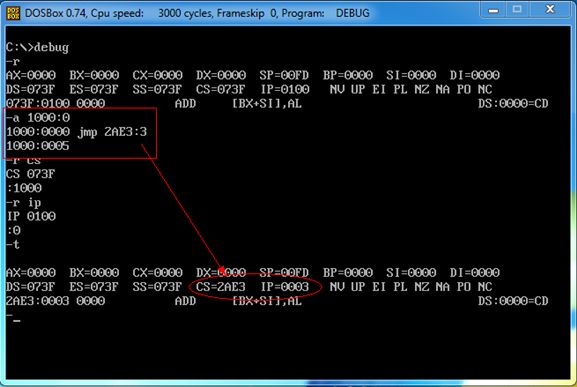Click the '-t' trace command line
Viewport: 577px width, 387px height.
[13, 244]
